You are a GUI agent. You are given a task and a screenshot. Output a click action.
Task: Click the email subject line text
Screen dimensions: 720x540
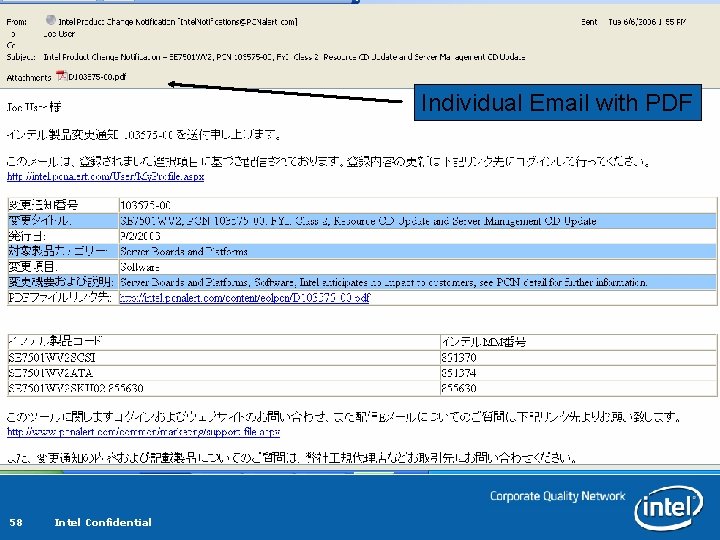[284, 57]
